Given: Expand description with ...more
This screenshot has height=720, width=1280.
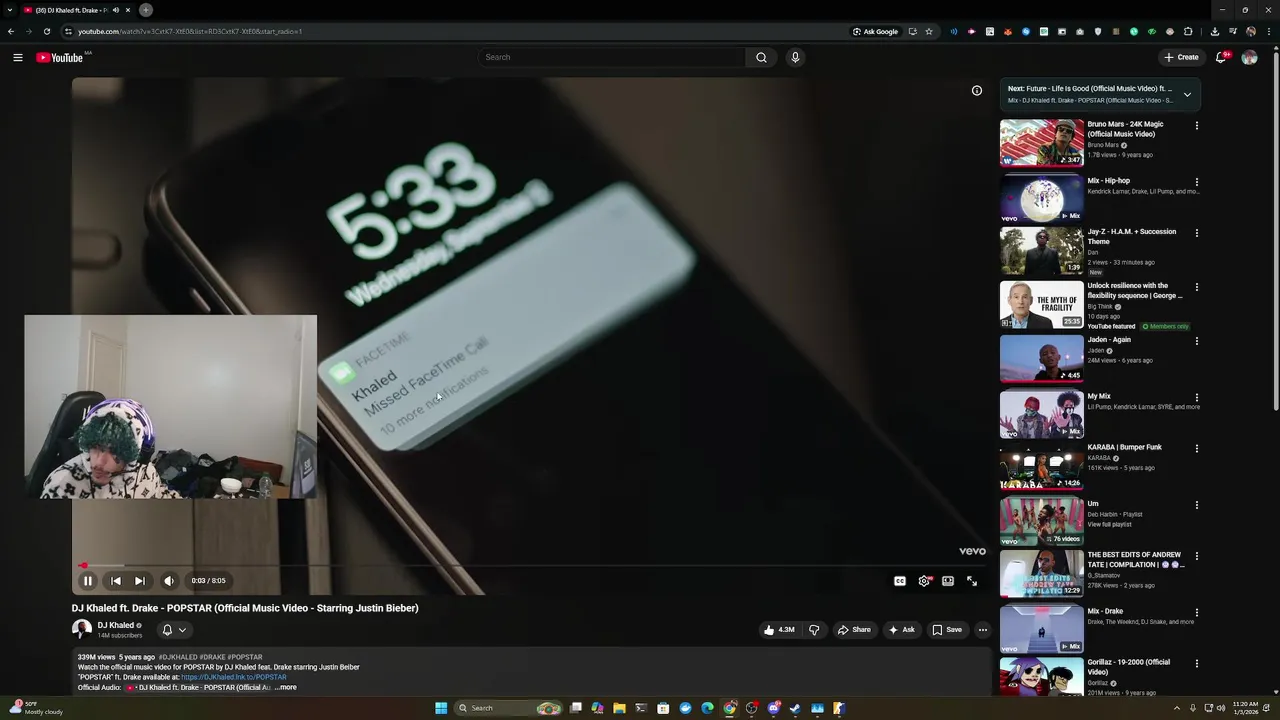Looking at the screenshot, I should coord(286,687).
